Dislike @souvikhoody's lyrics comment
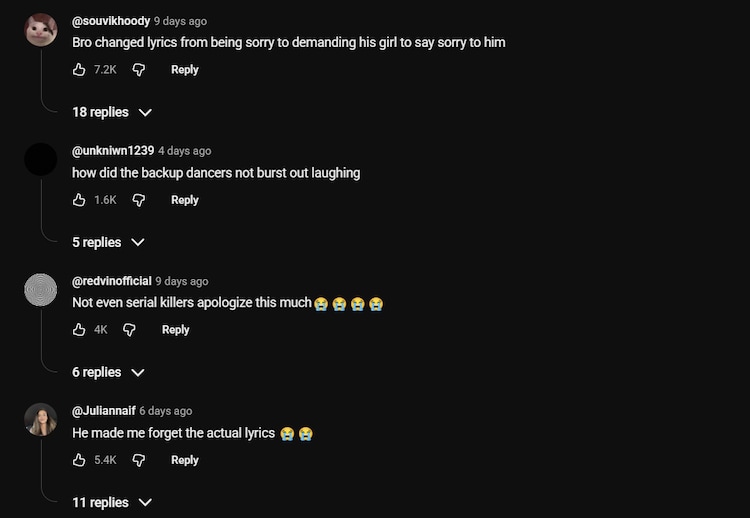This screenshot has height=518, width=750. (x=139, y=70)
